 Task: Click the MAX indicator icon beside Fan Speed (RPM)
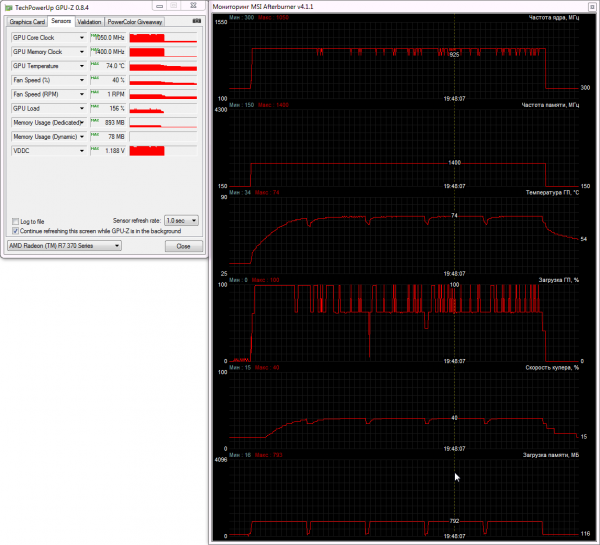[95, 92]
